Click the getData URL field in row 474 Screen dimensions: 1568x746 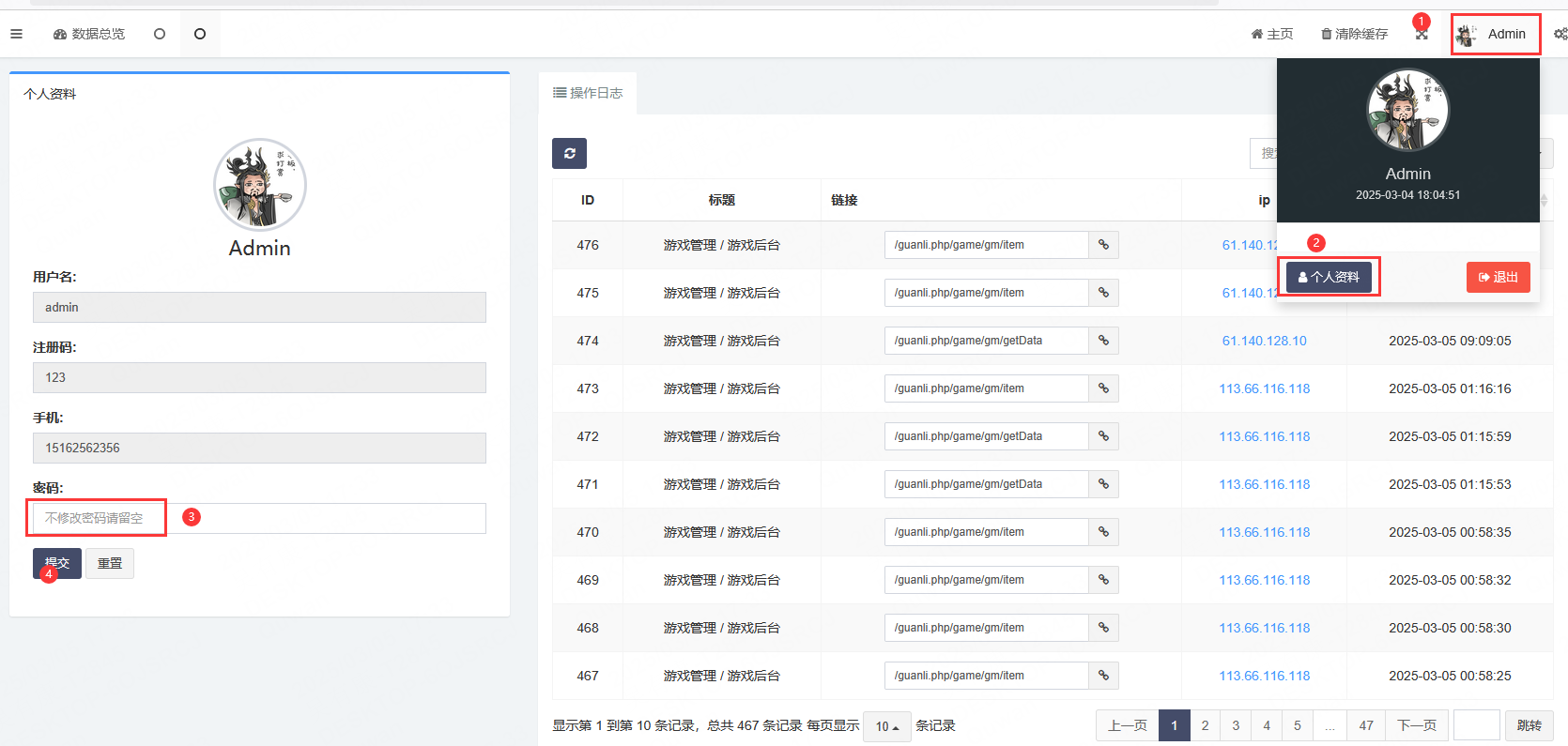coord(987,341)
